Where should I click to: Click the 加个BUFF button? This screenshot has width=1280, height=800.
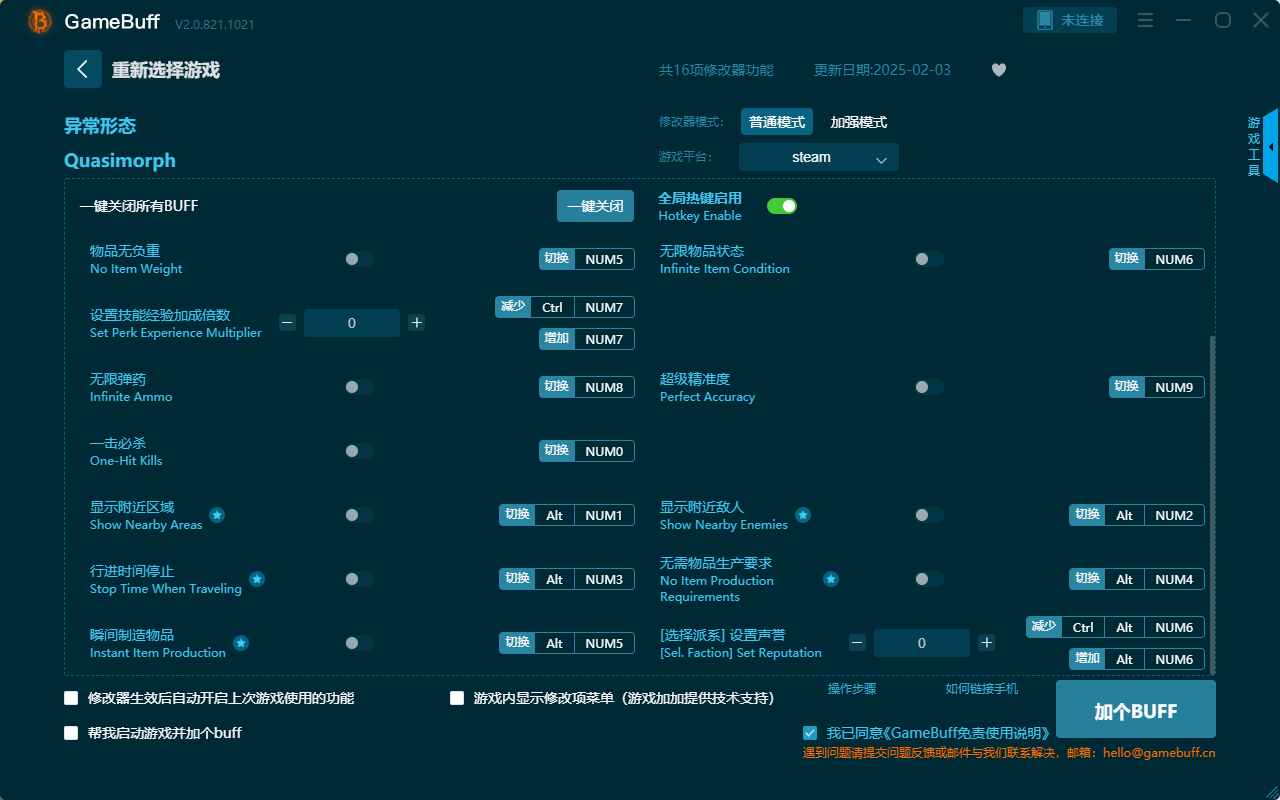click(x=1135, y=709)
